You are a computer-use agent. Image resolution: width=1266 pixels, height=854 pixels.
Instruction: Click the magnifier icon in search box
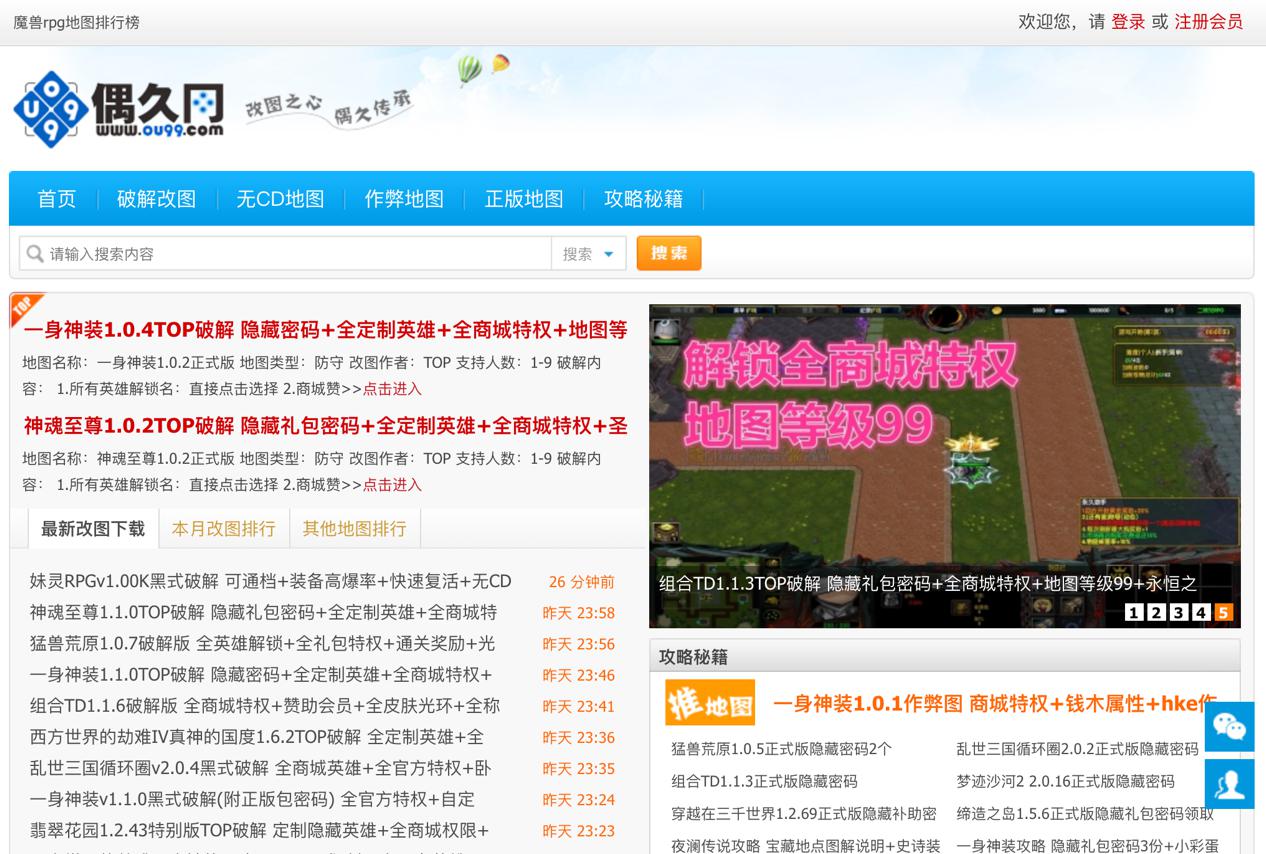[x=35, y=254]
